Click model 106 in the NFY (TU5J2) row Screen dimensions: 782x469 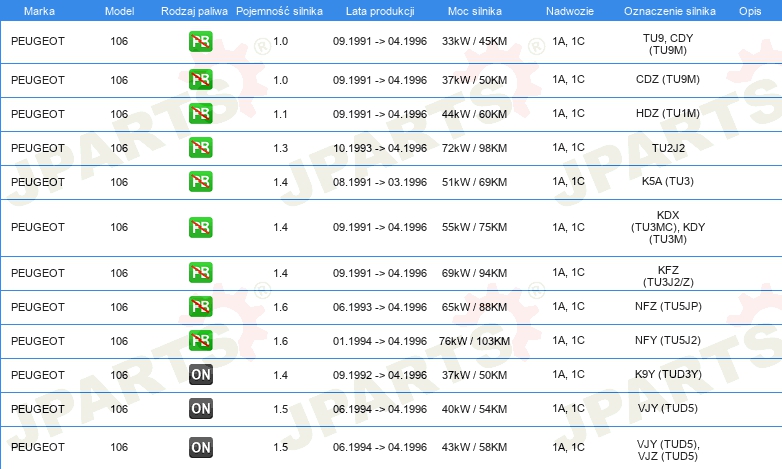coord(119,341)
